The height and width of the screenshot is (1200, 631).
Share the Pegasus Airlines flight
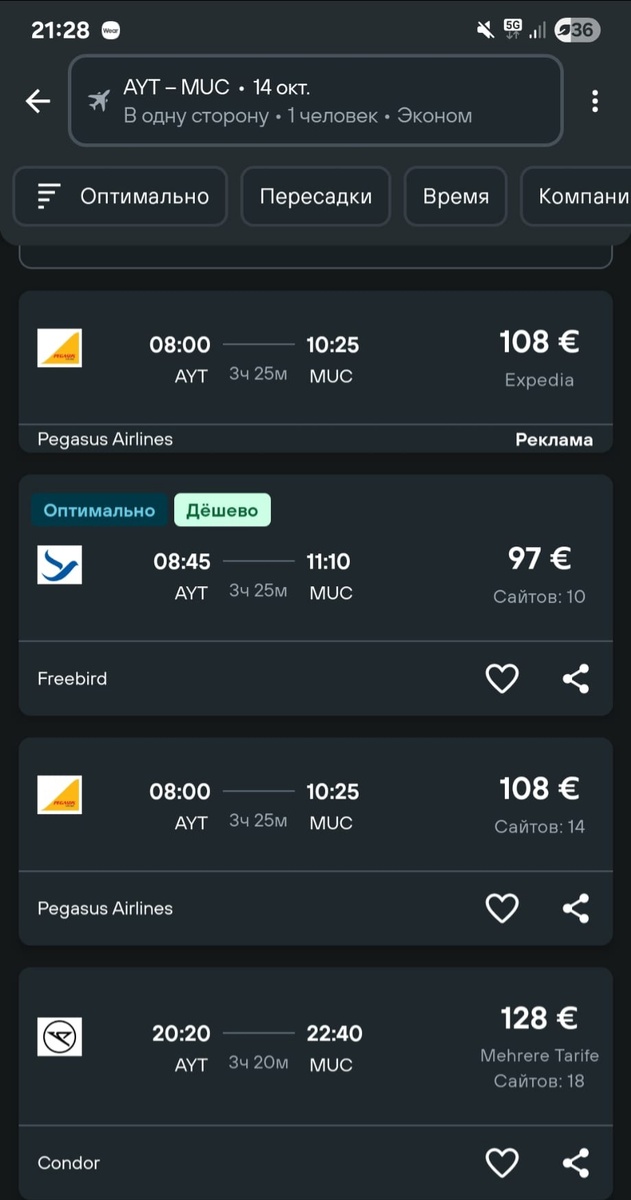click(x=575, y=908)
